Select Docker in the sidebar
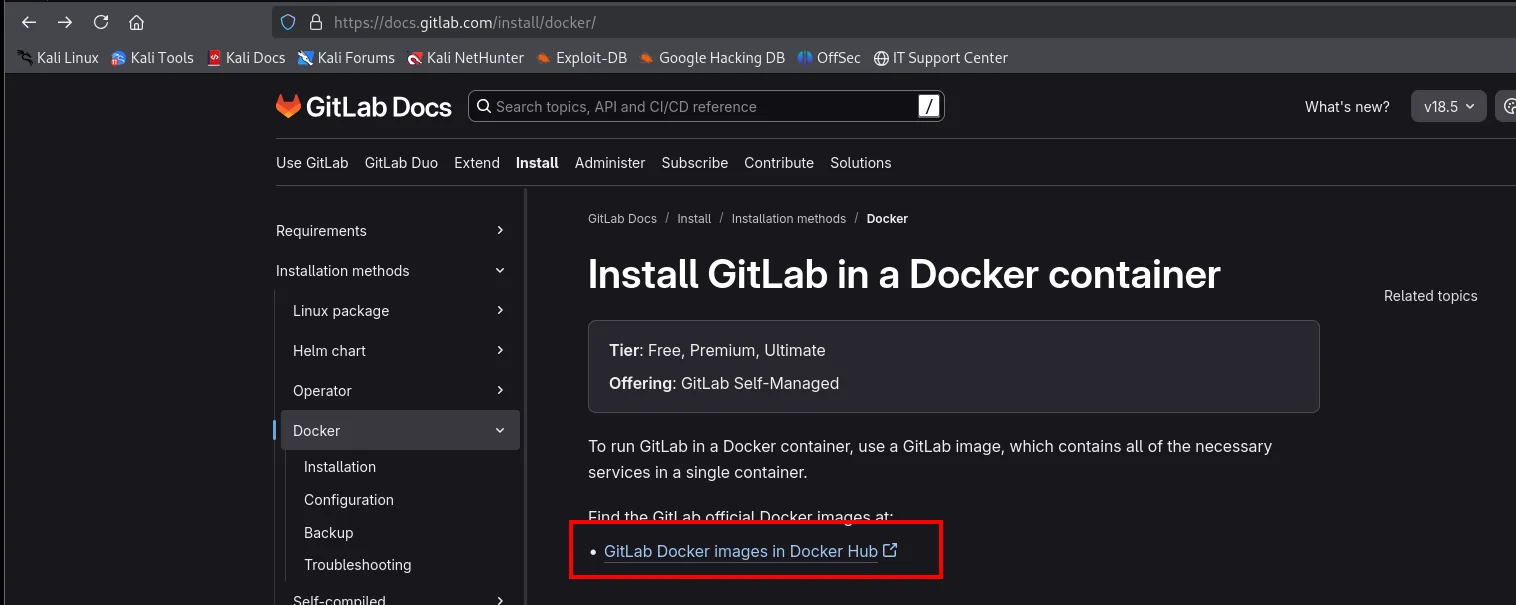This screenshot has height=605, width=1516. pyautogui.click(x=400, y=431)
